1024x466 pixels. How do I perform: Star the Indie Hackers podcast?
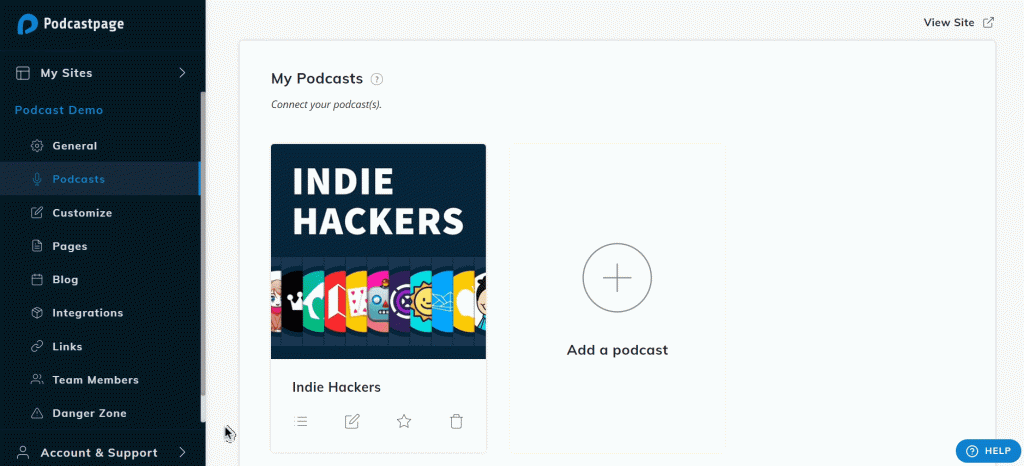404,421
